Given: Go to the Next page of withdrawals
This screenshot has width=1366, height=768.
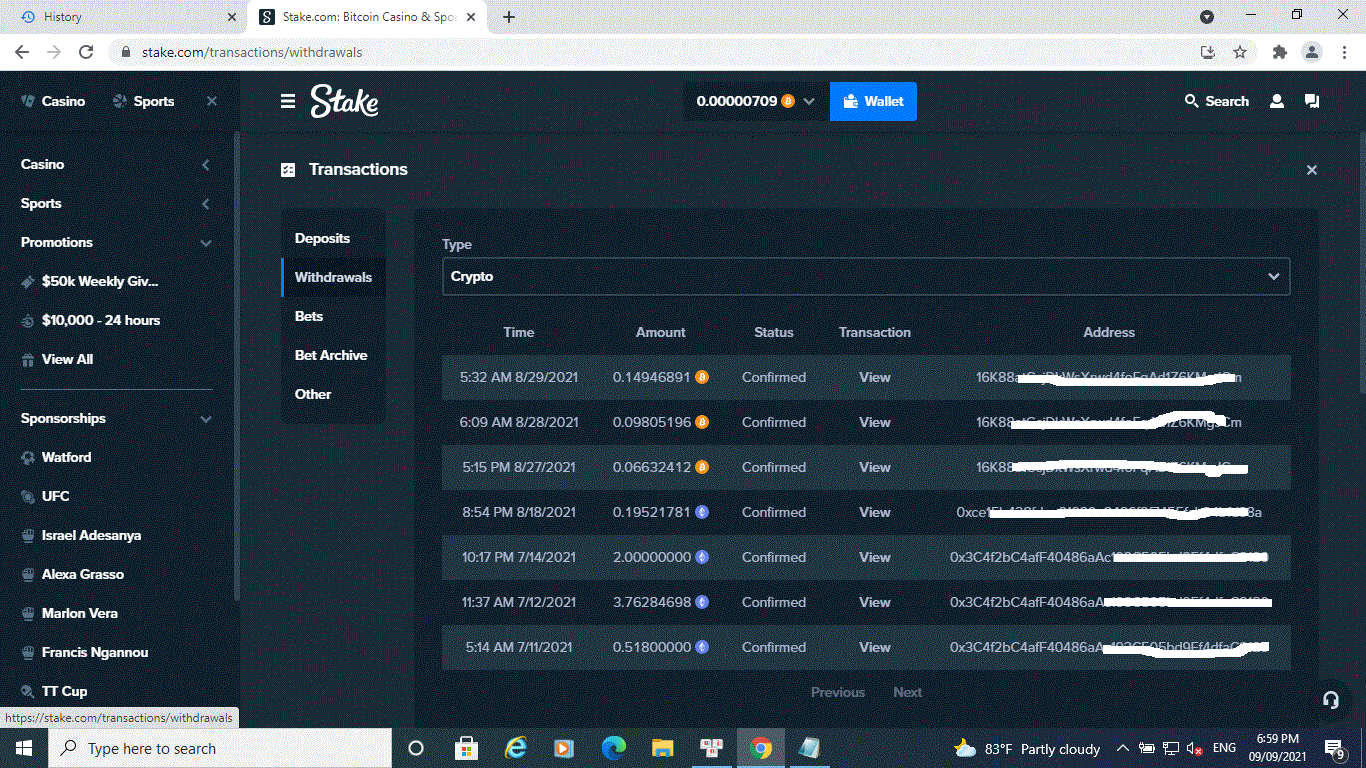Looking at the screenshot, I should (x=908, y=692).
